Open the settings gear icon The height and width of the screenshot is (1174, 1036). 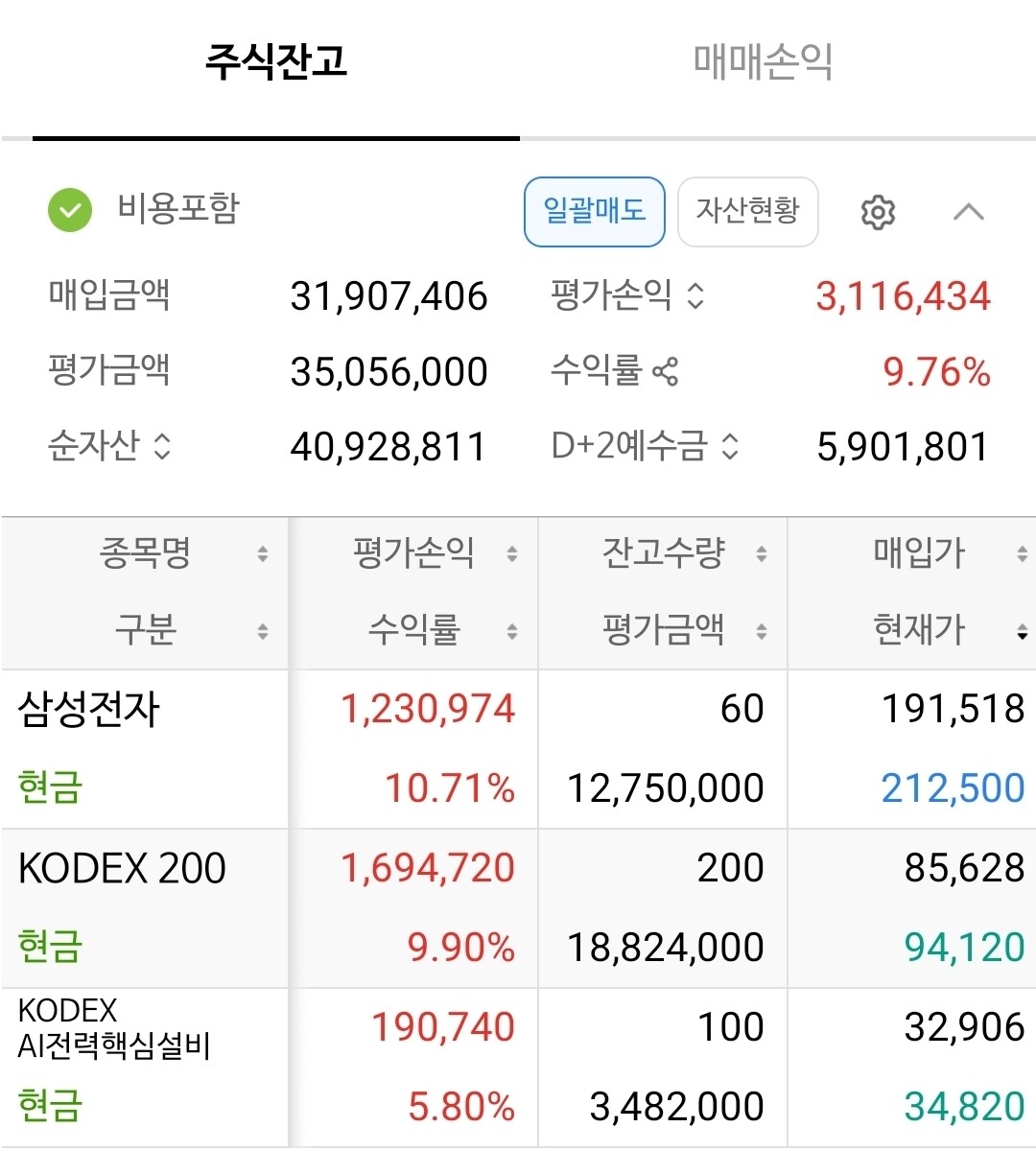point(878,212)
